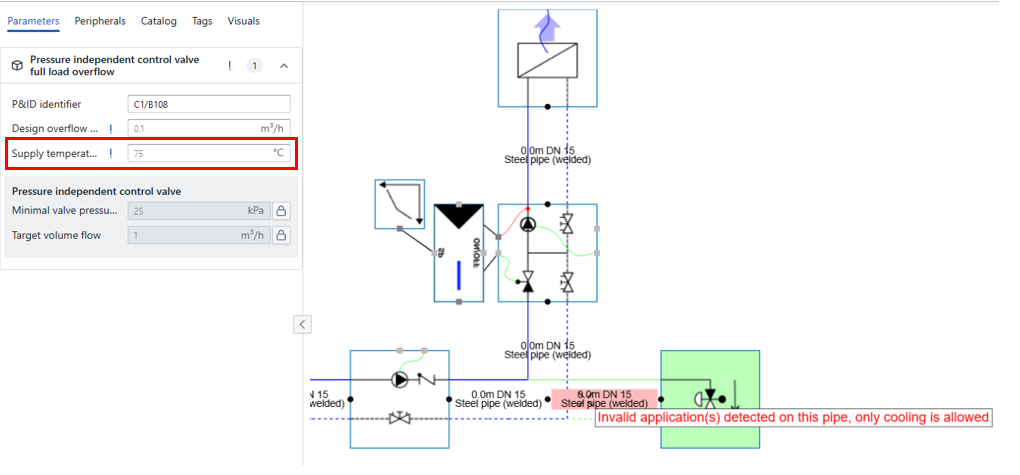Image resolution: width=1020 pixels, height=475 pixels.
Task: Select the pump with check valve block
Action: coord(399,398)
